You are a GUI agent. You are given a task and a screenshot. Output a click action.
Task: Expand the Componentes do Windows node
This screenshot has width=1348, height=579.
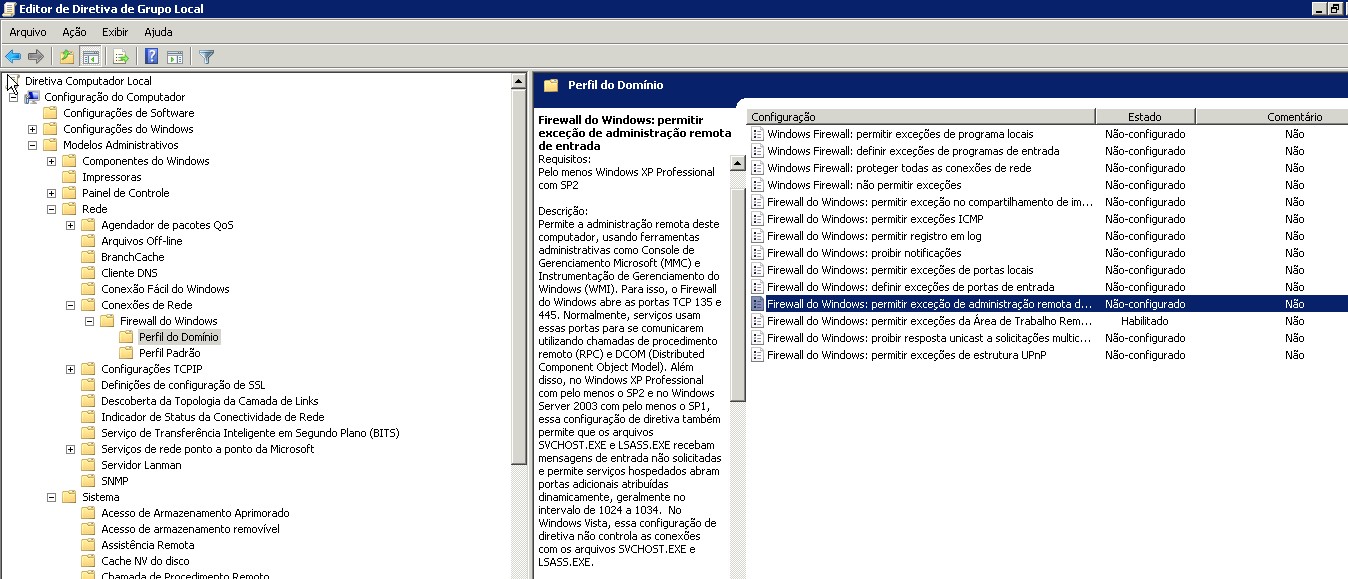pos(52,161)
